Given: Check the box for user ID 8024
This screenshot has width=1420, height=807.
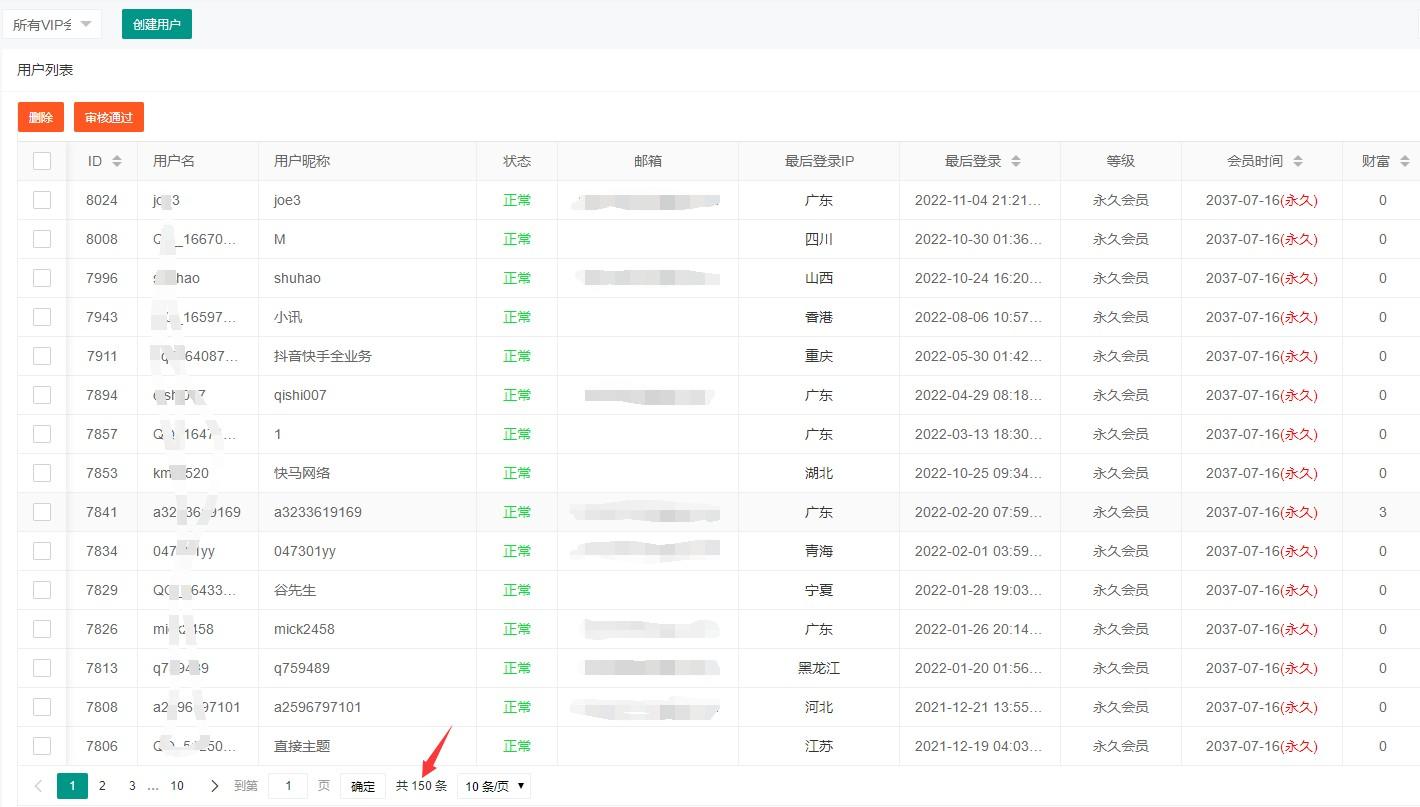Looking at the screenshot, I should click(x=42, y=200).
